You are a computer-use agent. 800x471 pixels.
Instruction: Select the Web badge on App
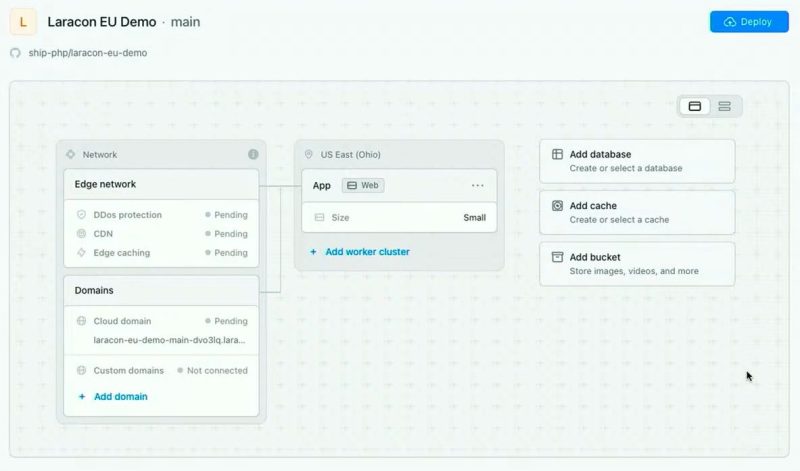click(363, 185)
